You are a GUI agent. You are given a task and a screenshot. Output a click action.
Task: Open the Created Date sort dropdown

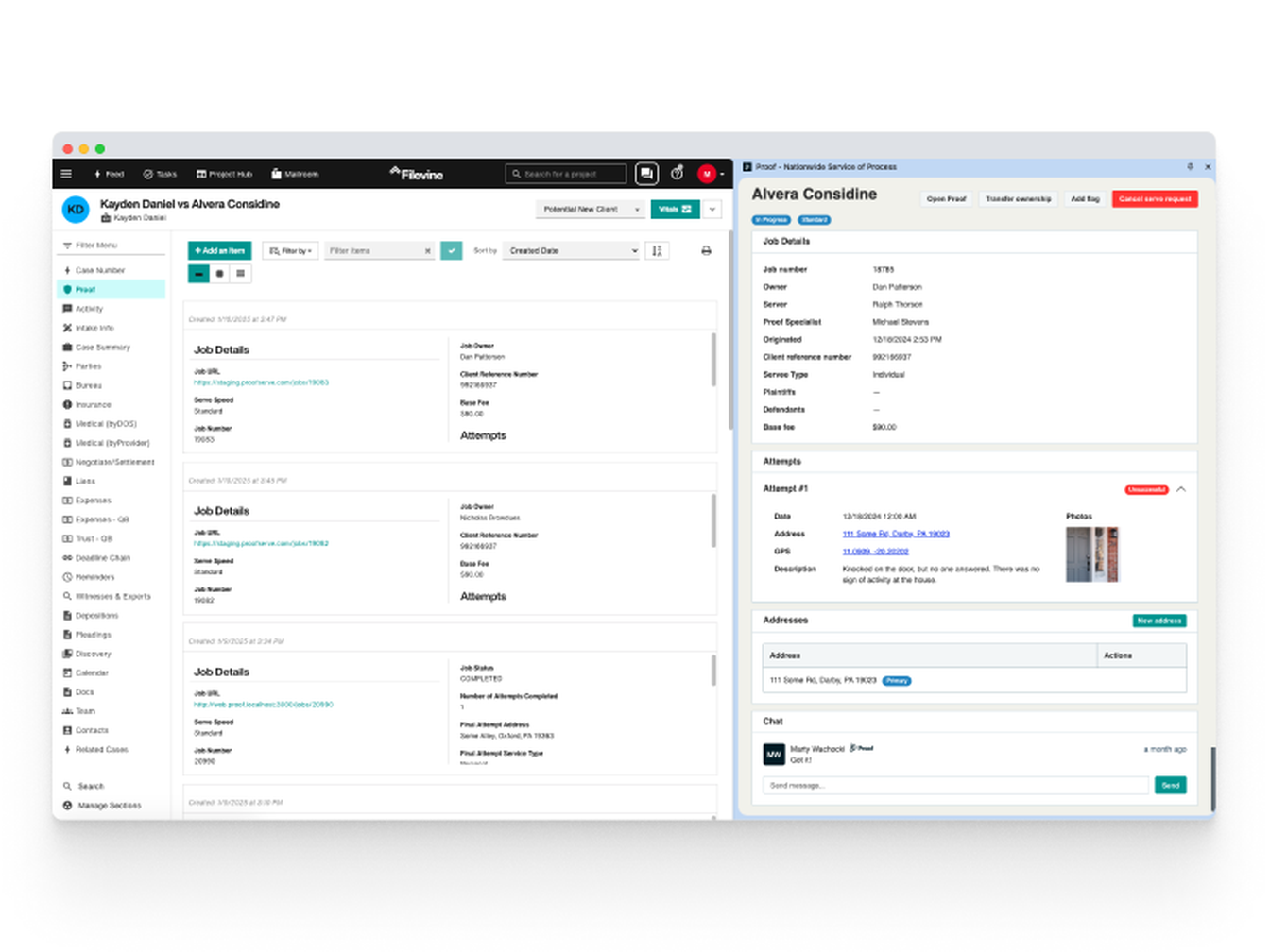coord(573,251)
